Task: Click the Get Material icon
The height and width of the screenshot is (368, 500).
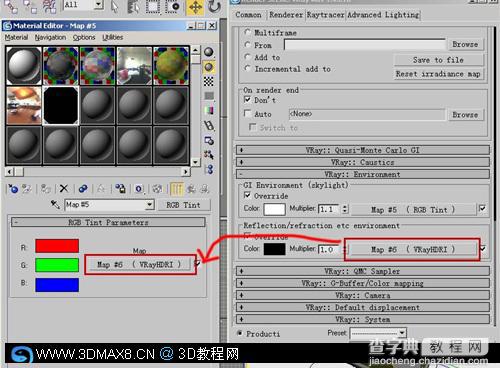Action: [13, 189]
